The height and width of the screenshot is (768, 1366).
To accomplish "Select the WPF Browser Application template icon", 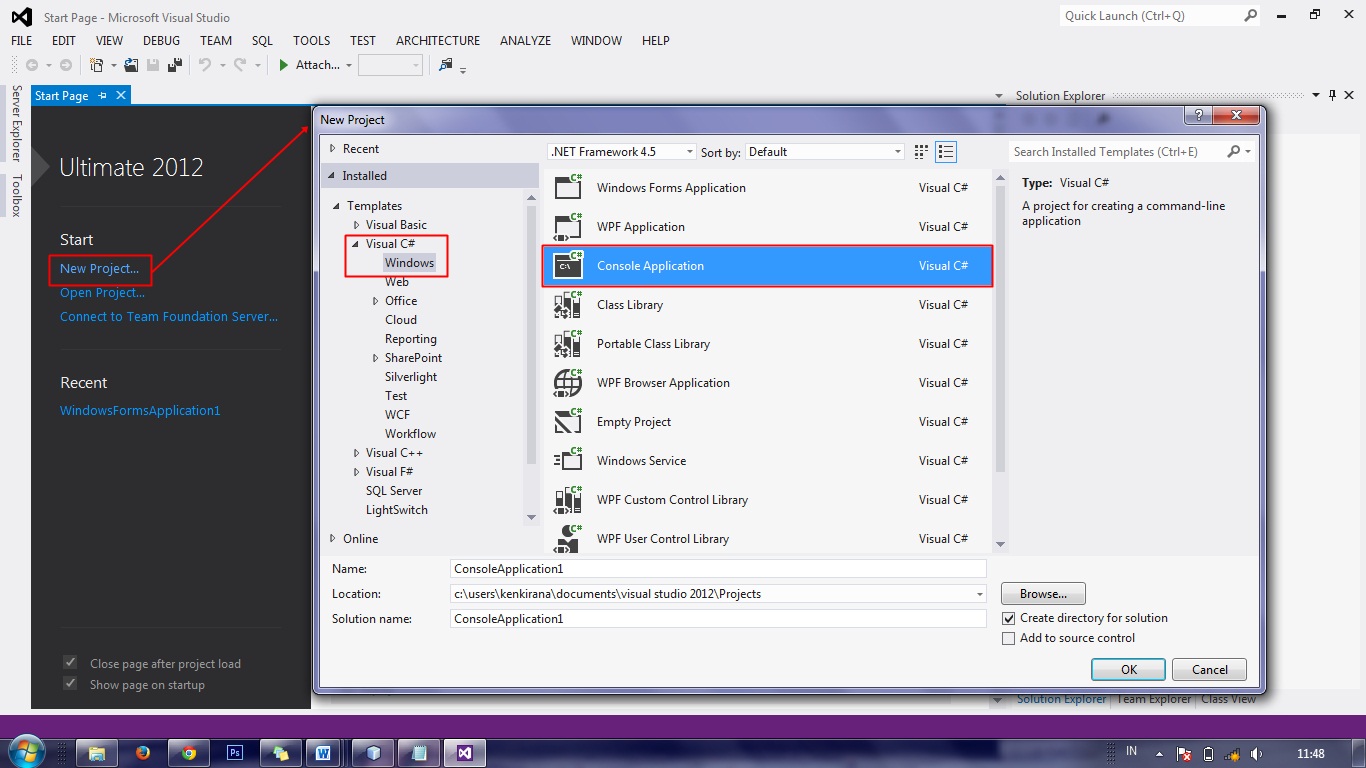I will (568, 382).
